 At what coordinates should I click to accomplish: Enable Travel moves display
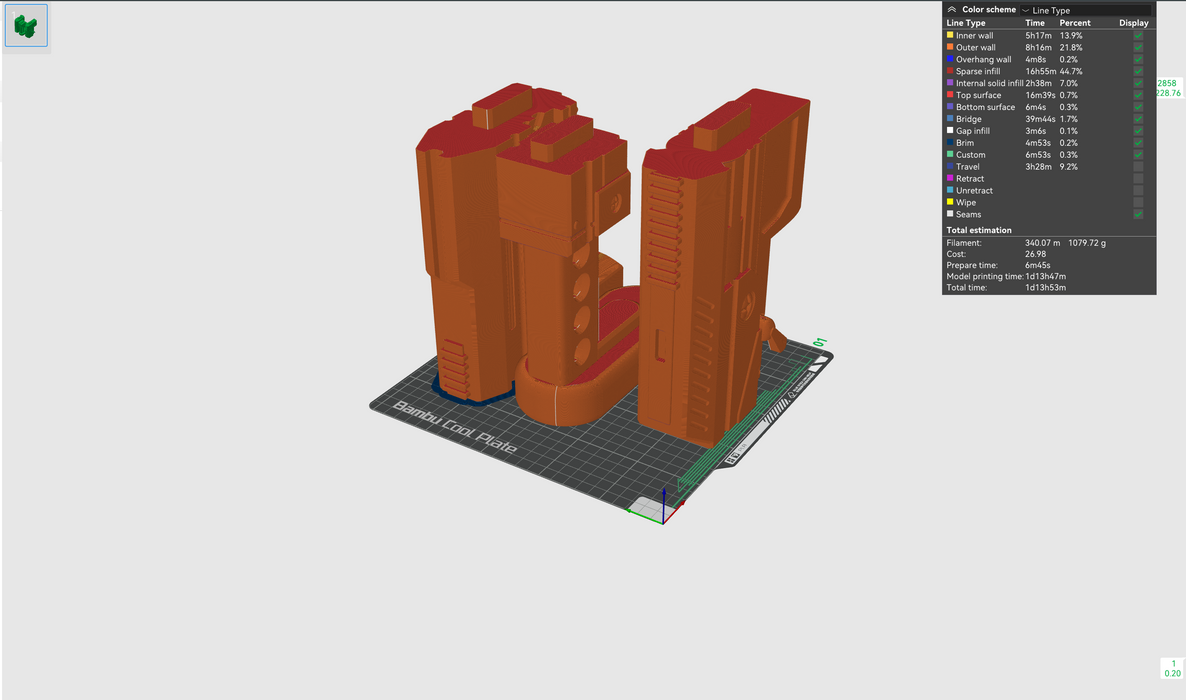[1138, 167]
